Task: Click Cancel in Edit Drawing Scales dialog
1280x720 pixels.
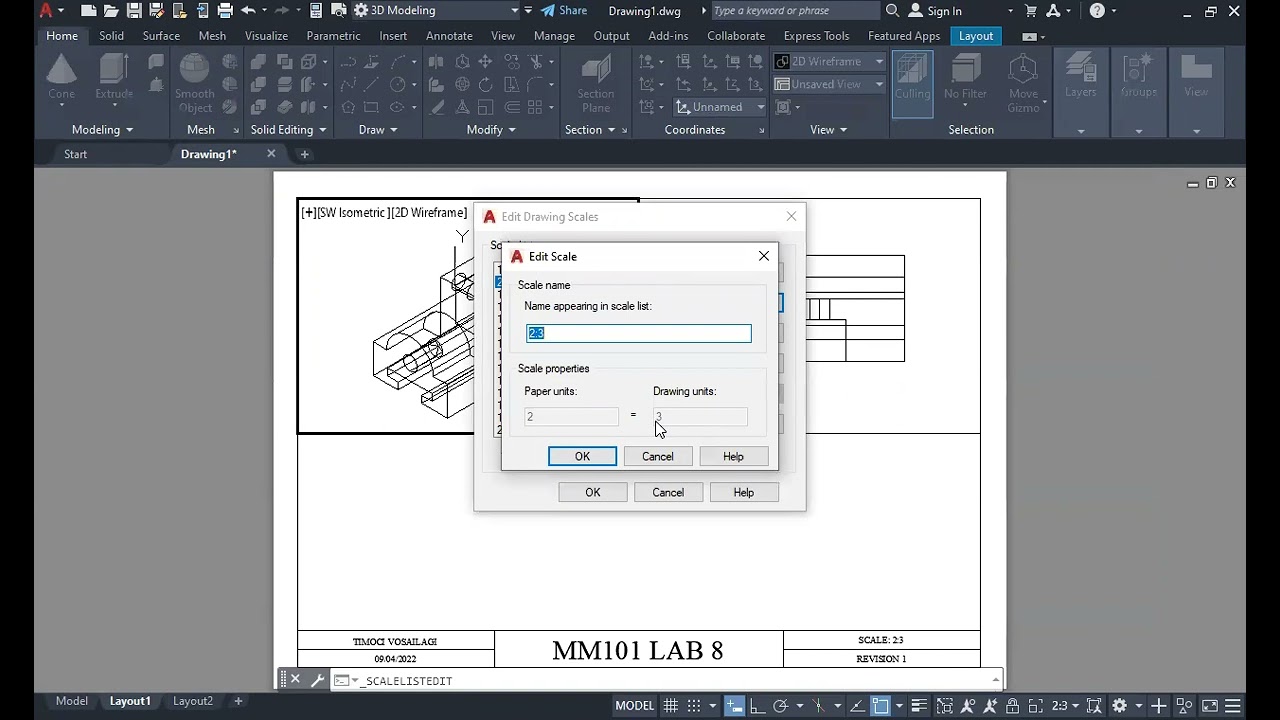Action: point(668,492)
